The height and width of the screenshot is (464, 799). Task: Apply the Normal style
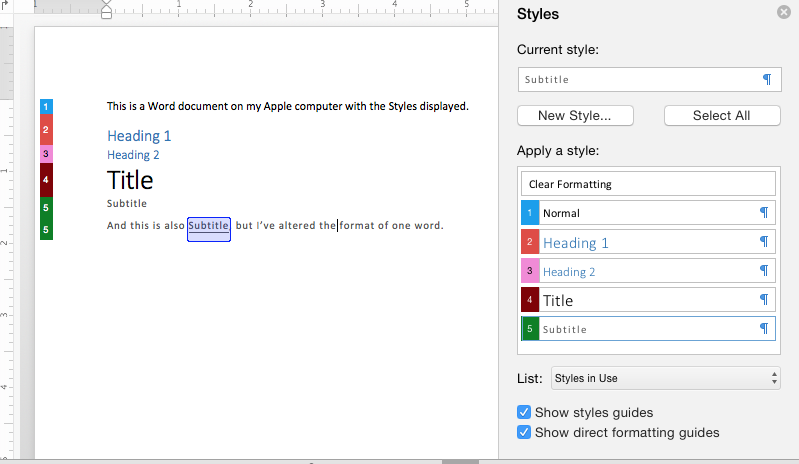pos(648,213)
